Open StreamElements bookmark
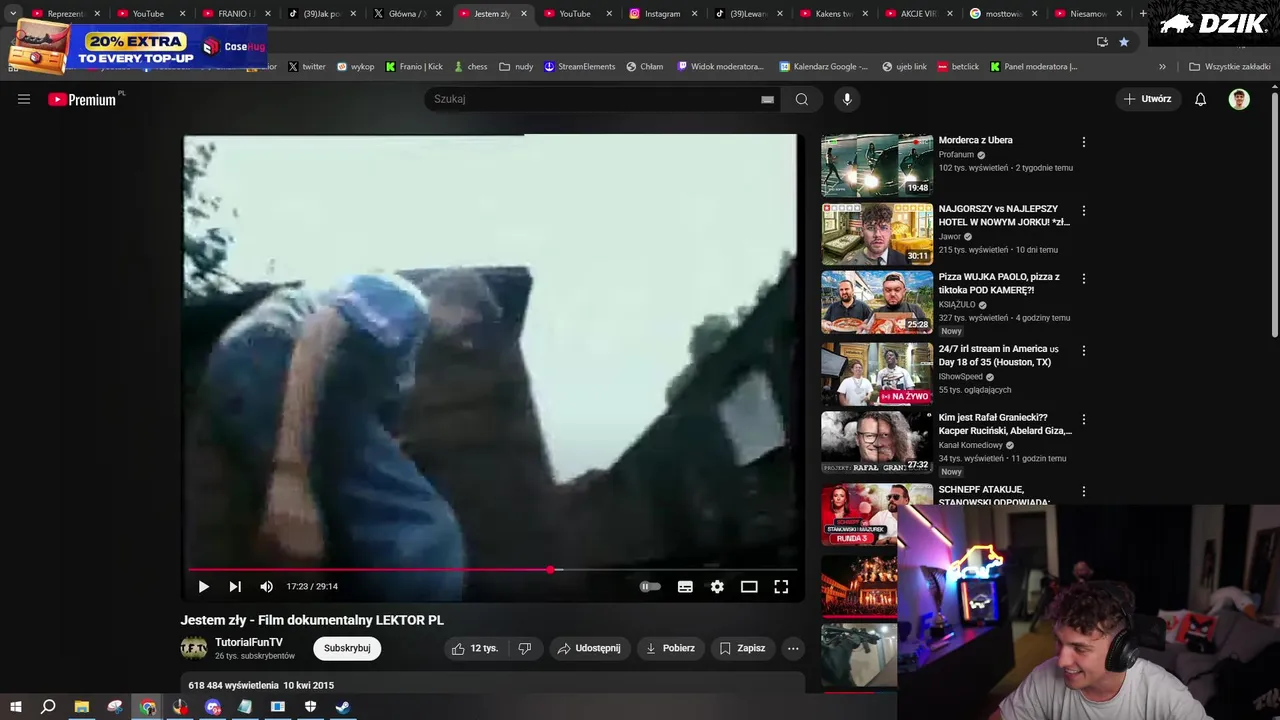 [579, 67]
